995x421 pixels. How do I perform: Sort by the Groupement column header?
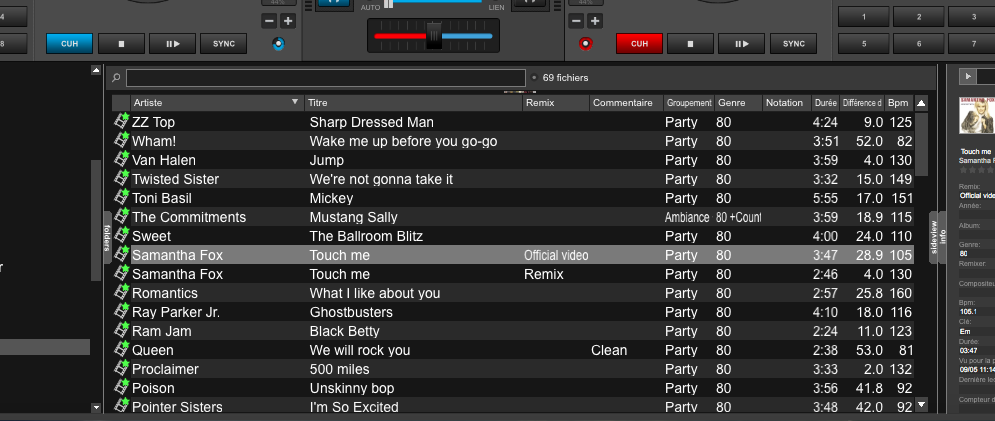coord(689,103)
